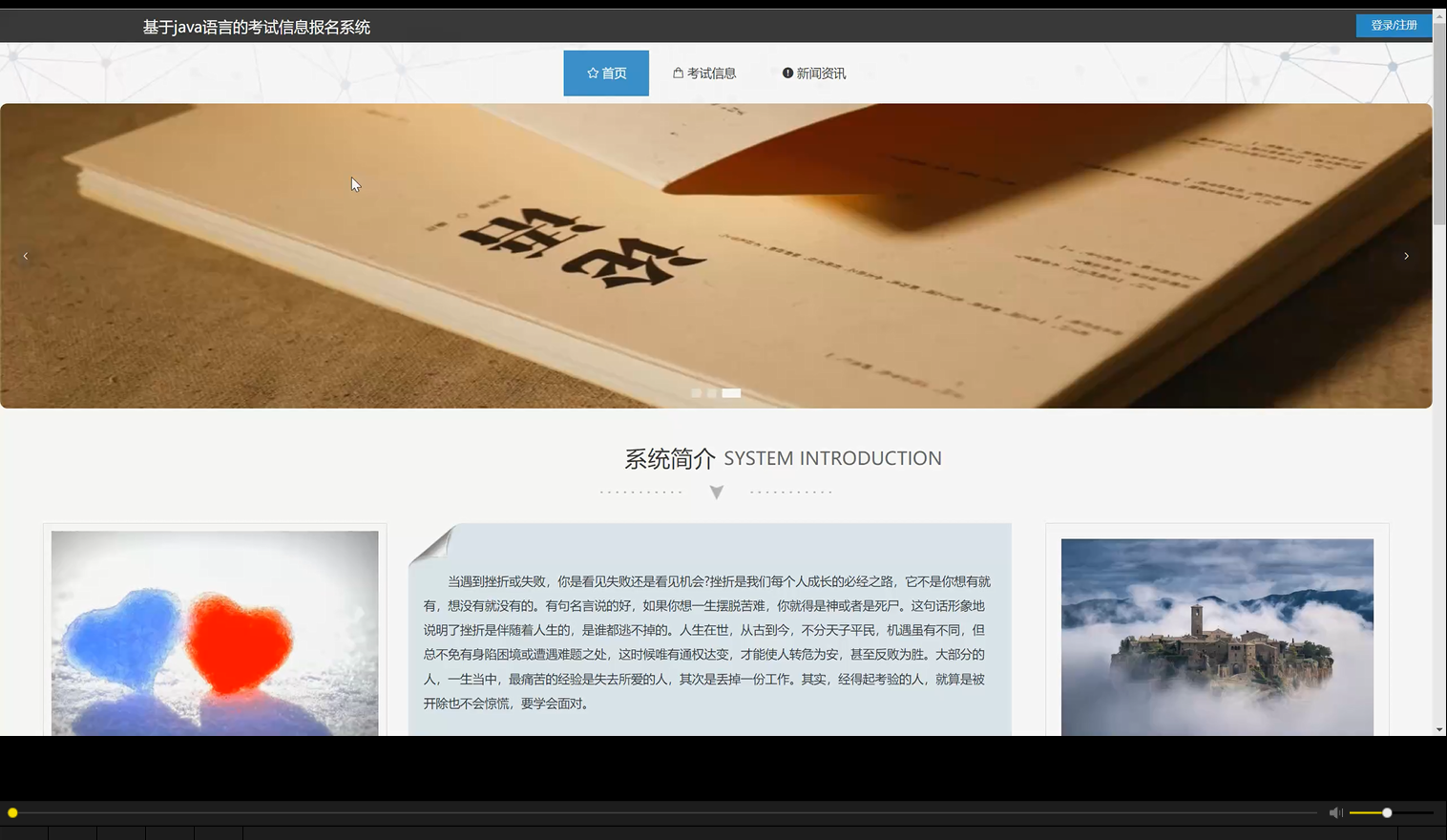
Task: Click the downward triangle under 系统简介
Action: click(716, 492)
